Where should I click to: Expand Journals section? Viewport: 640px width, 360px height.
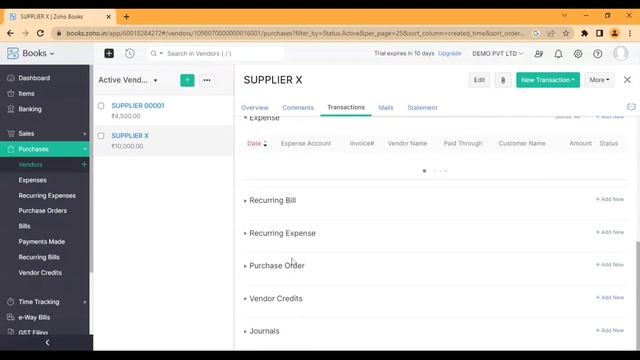coord(262,331)
